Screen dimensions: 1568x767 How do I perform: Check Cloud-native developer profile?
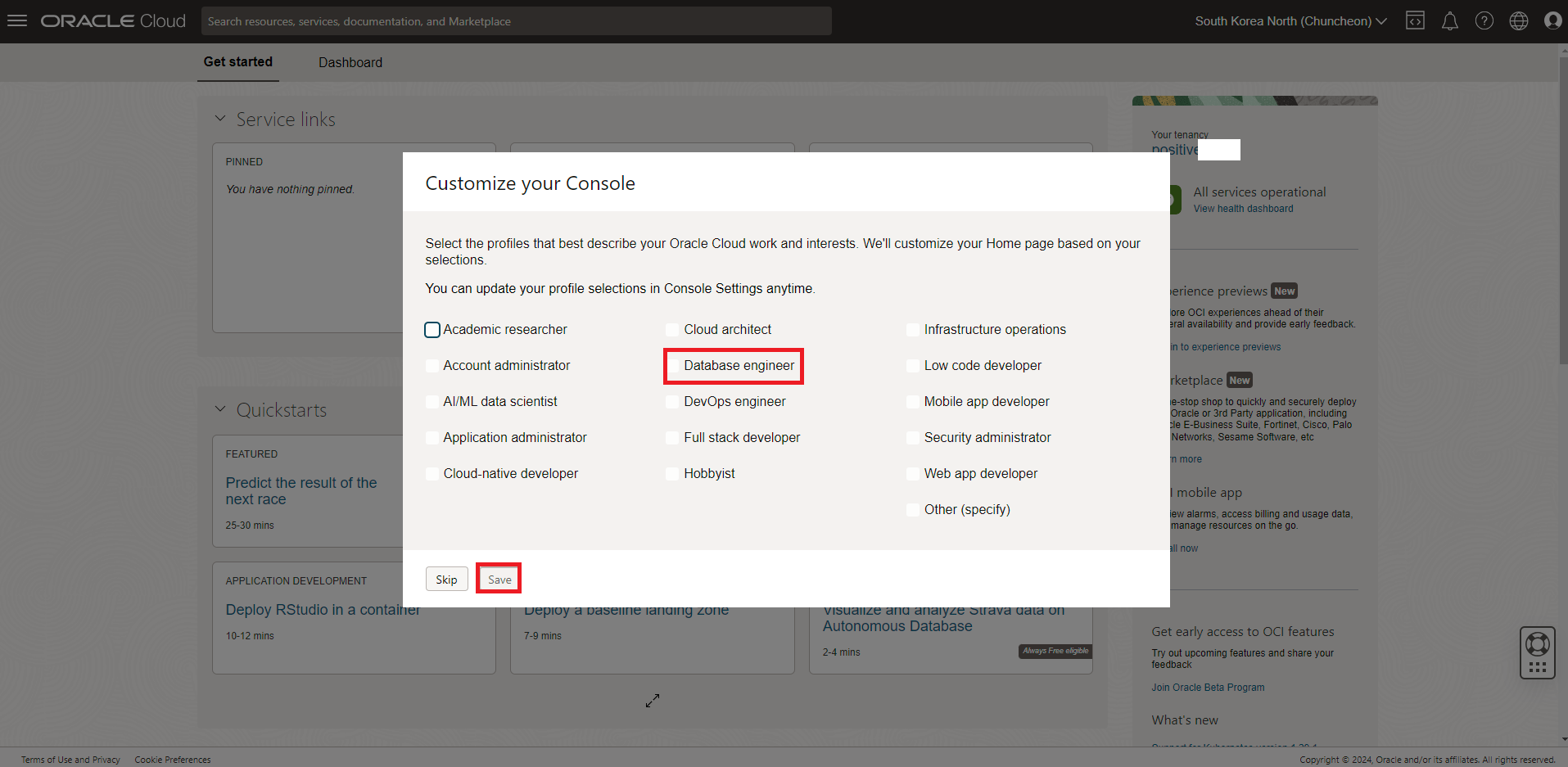coord(432,474)
